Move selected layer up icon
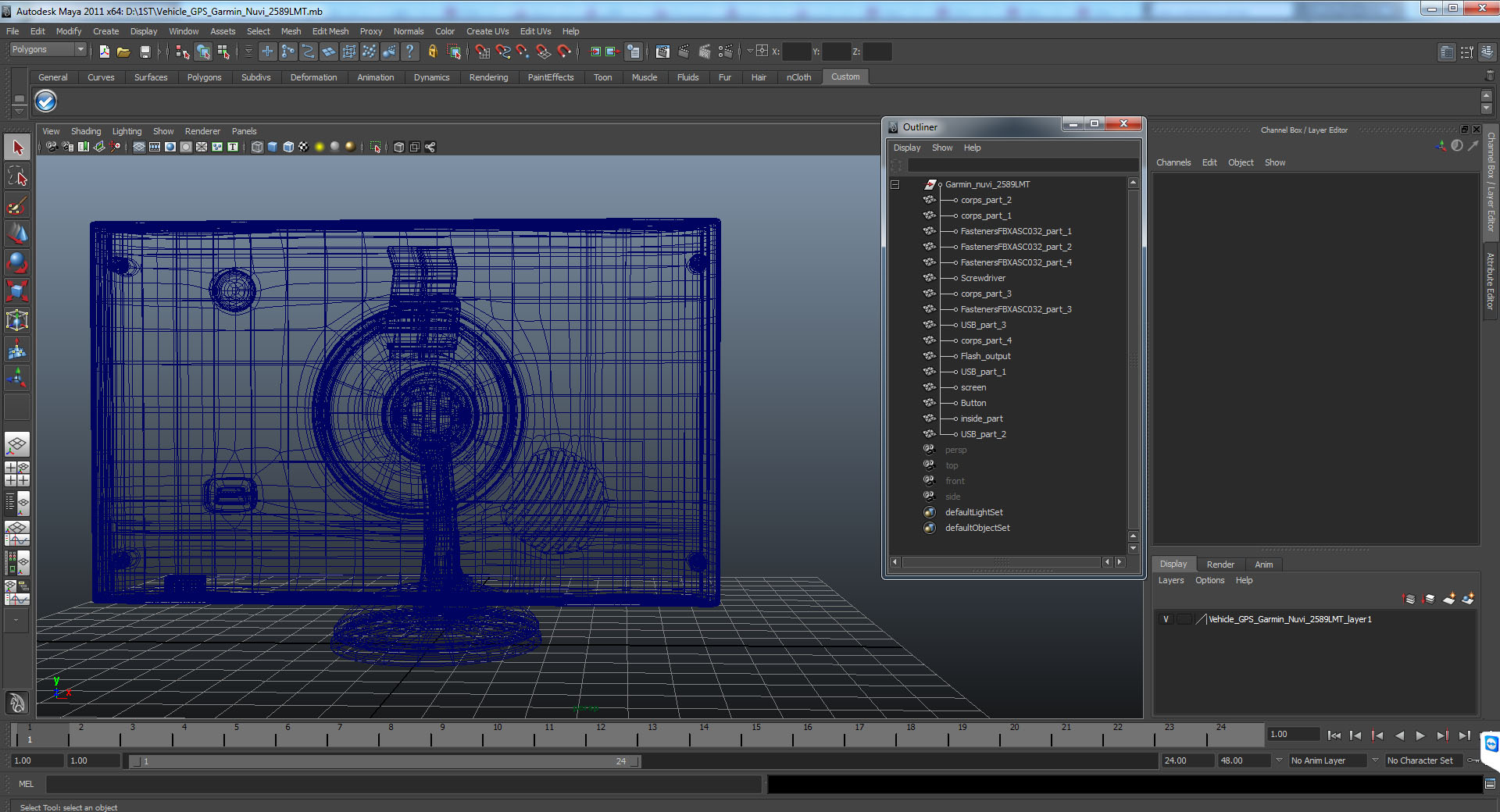 tap(1409, 599)
